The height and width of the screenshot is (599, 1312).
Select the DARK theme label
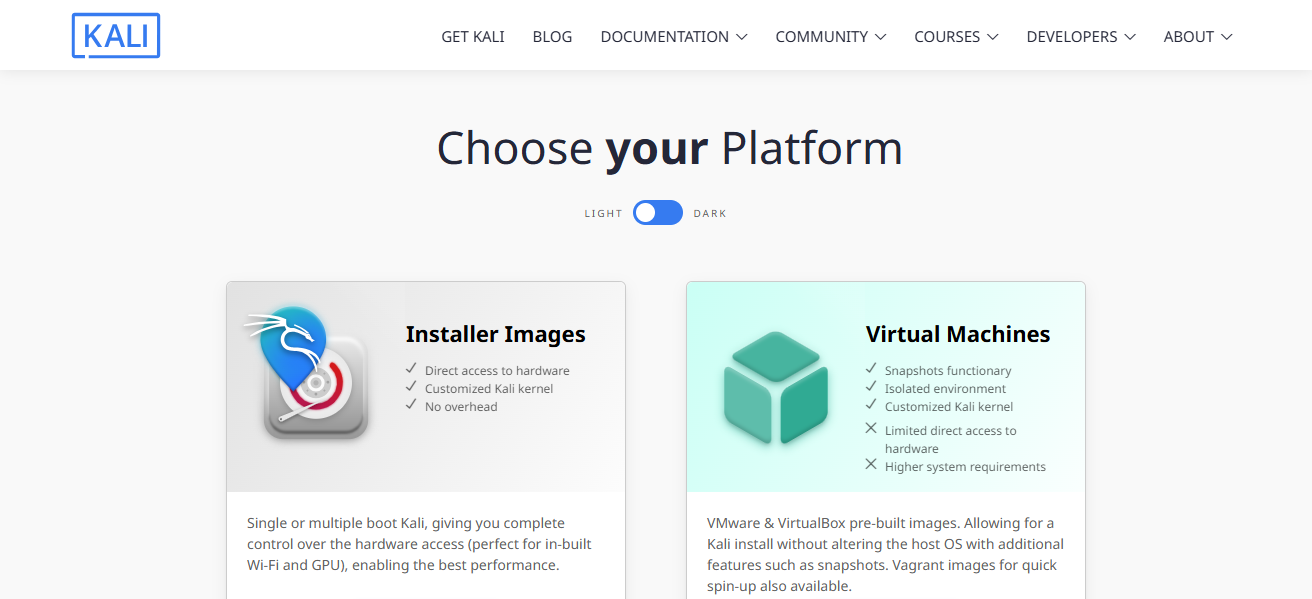(x=710, y=214)
